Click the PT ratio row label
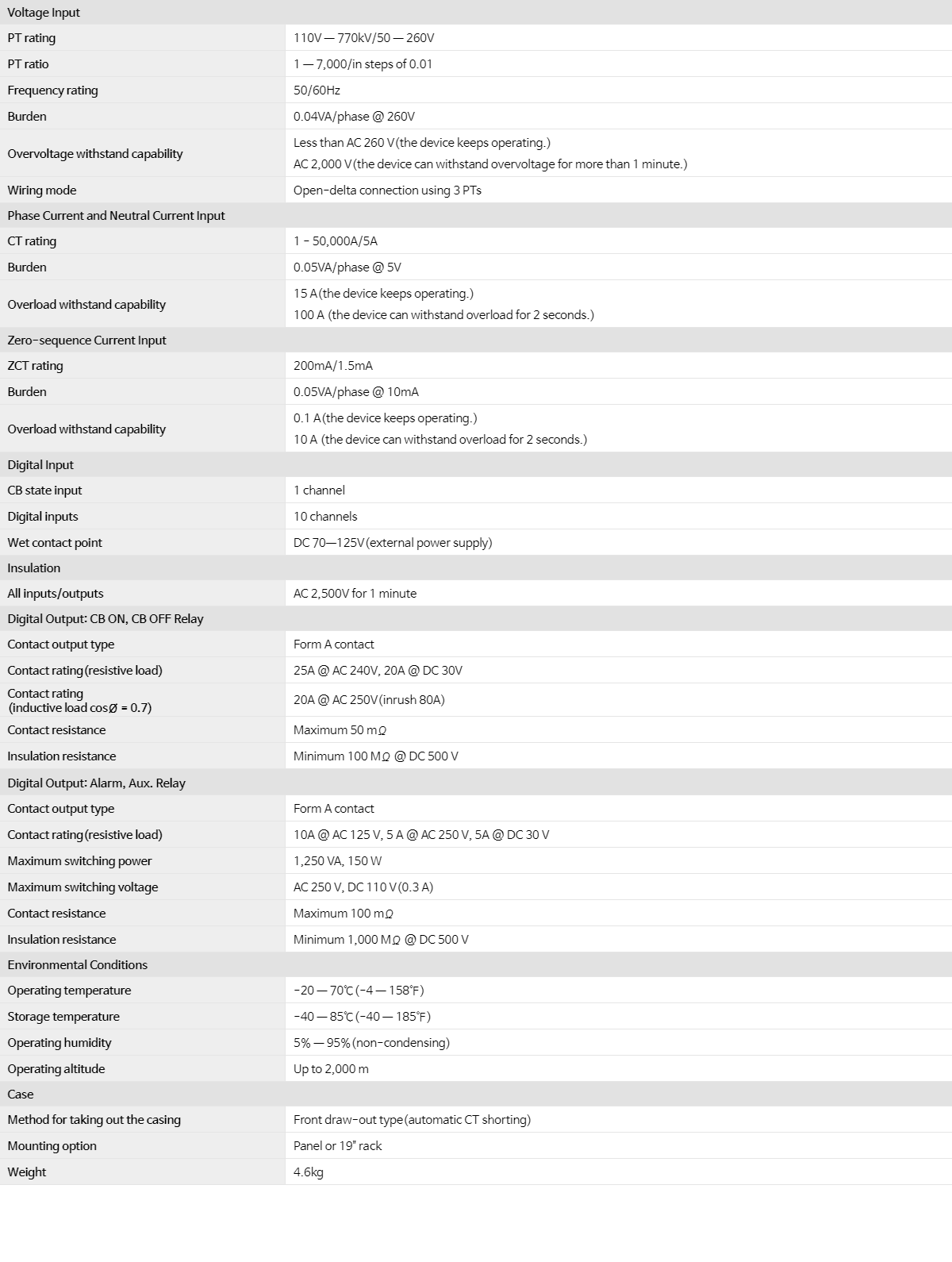The height and width of the screenshot is (1262, 952). tap(28, 64)
